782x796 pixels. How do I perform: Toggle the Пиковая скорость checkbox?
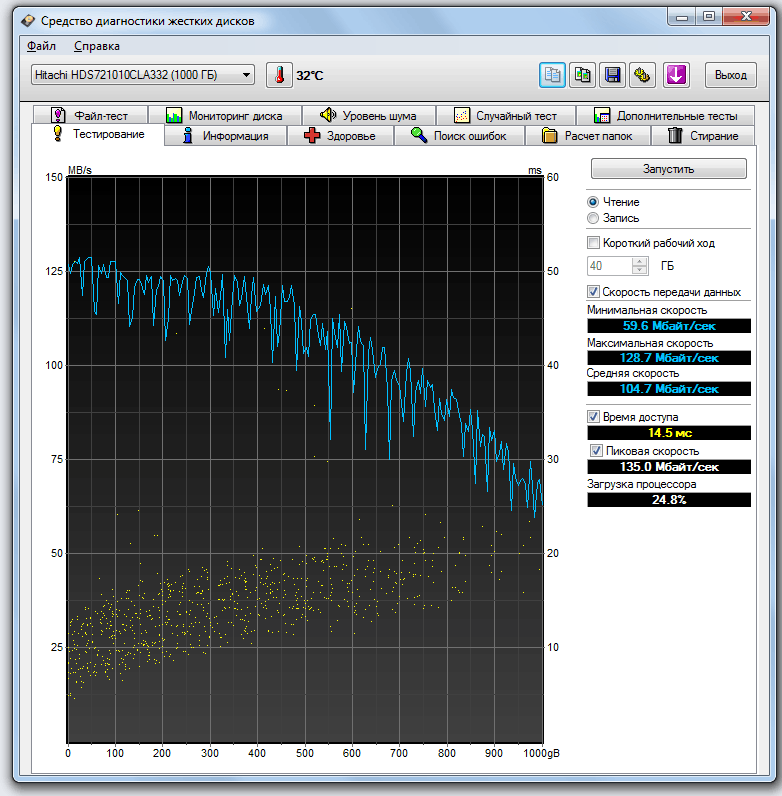597,451
